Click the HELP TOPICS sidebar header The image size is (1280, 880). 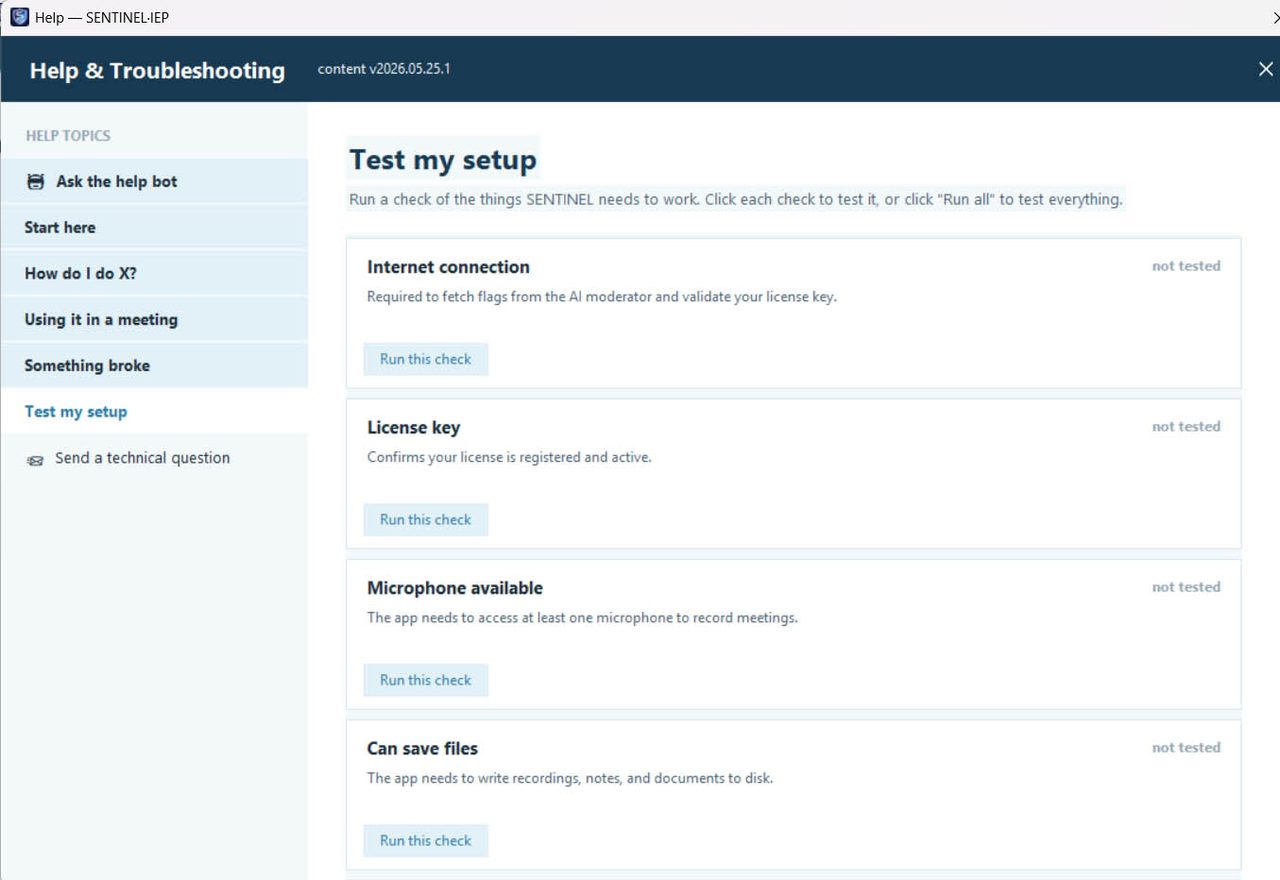[x=68, y=135]
